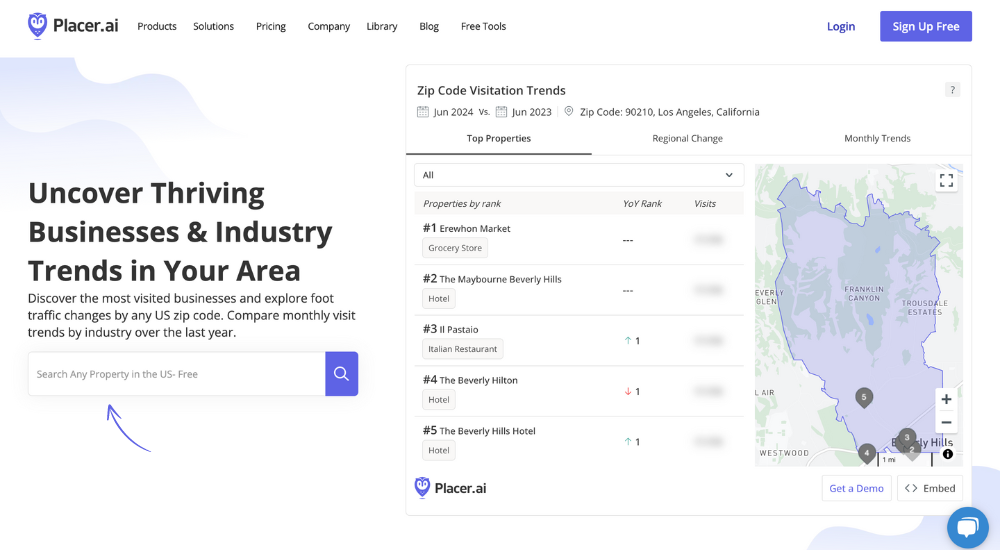This screenshot has width=1000, height=550.
Task: Click the Grocery Store tag
Action: 455,248
